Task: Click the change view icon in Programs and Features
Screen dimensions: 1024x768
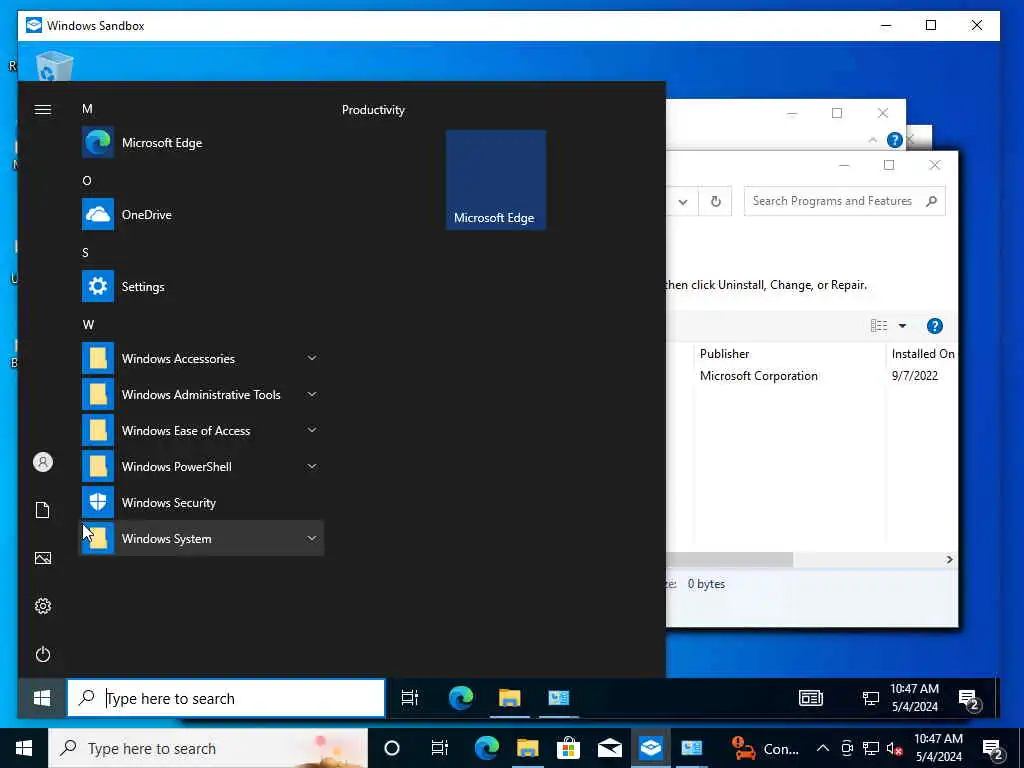Action: (x=879, y=326)
